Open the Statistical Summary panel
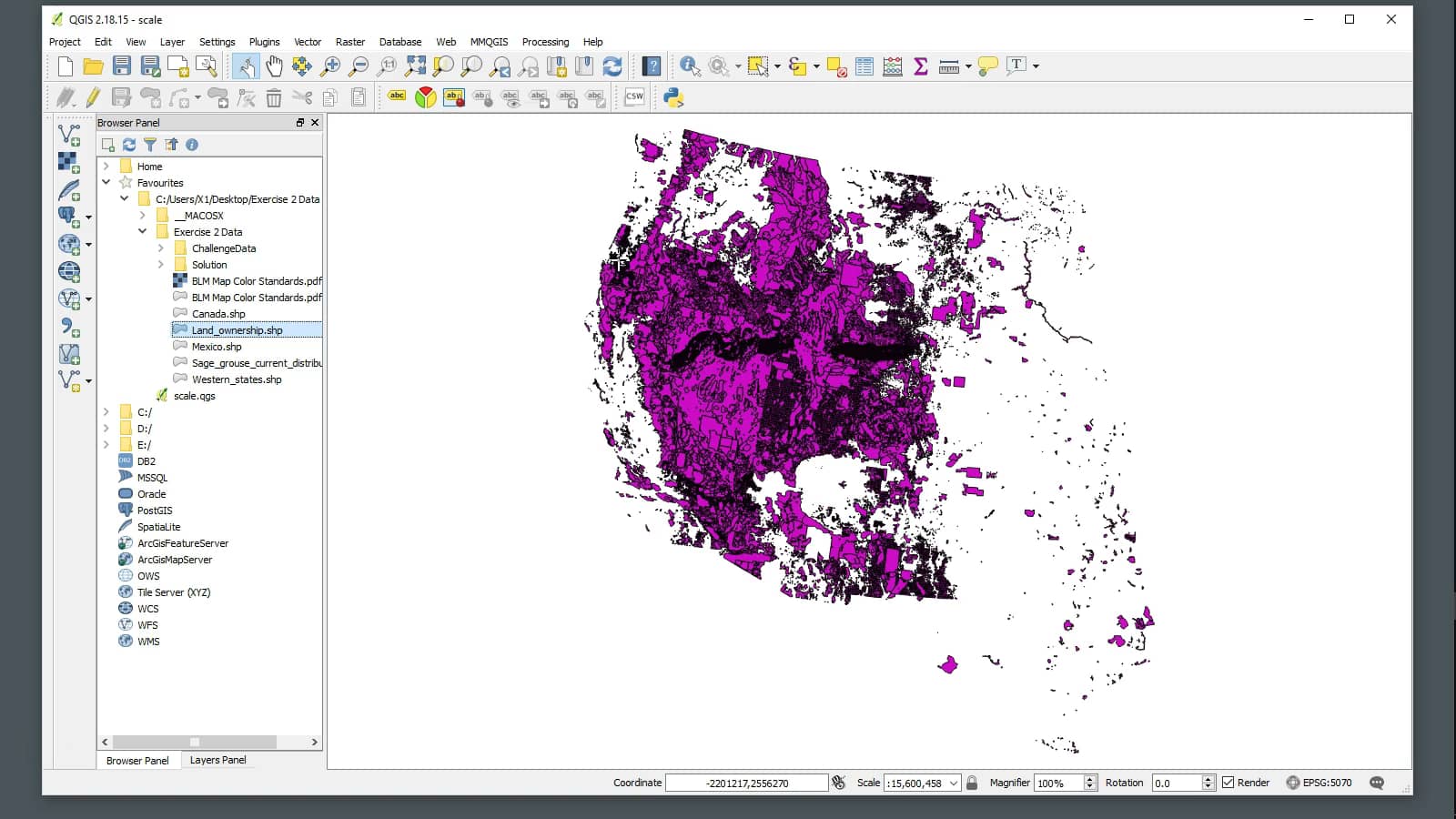Image resolution: width=1456 pixels, height=819 pixels. pos(921,66)
